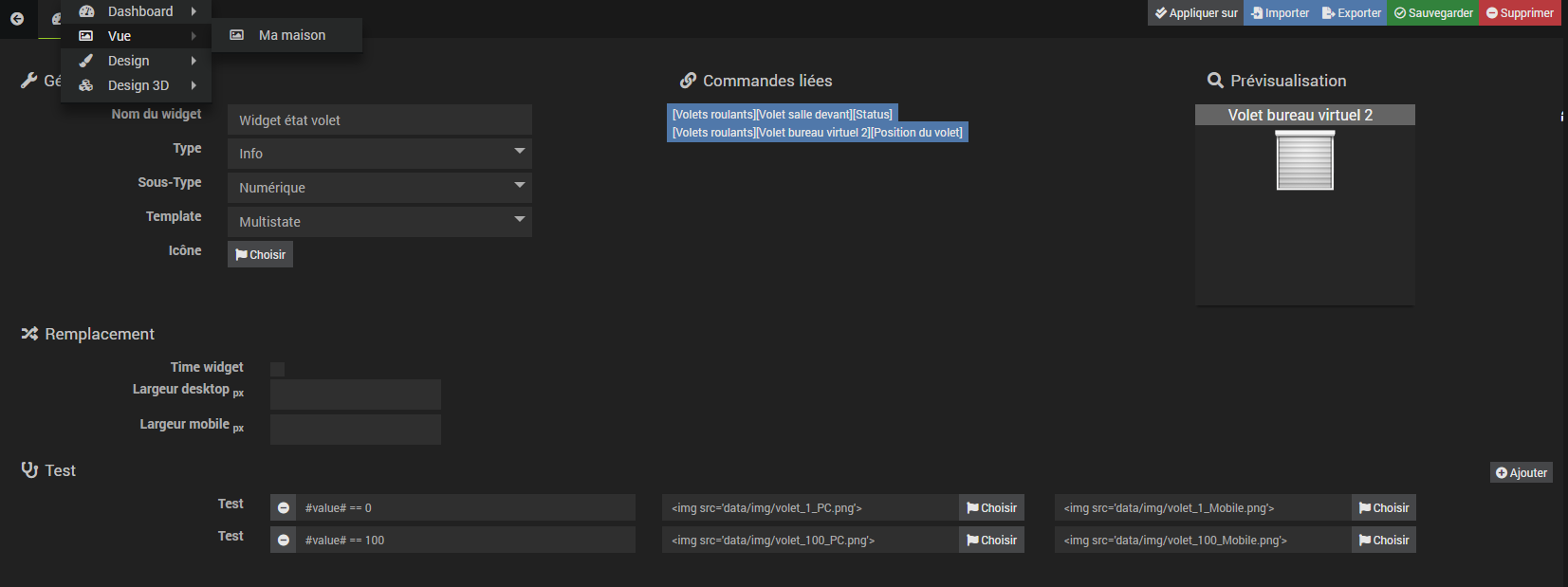Choose image for volet_1_Mobile field
The height and width of the screenshot is (587, 1568).
(1383, 508)
